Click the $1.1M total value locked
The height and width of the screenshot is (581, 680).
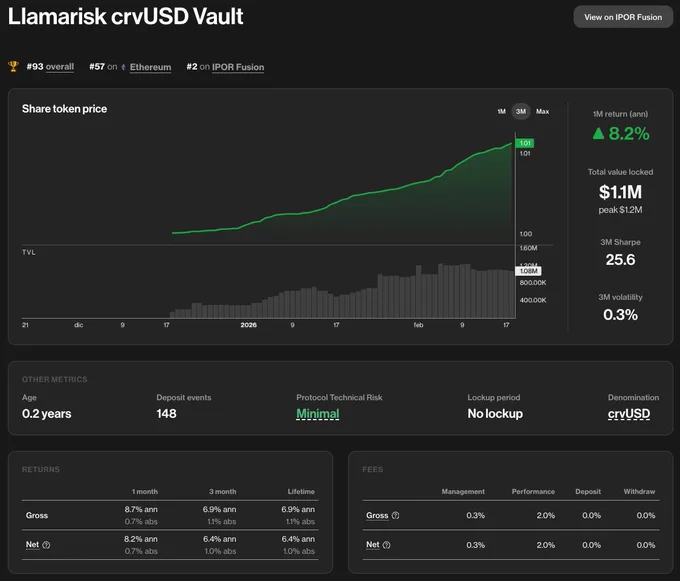click(620, 192)
